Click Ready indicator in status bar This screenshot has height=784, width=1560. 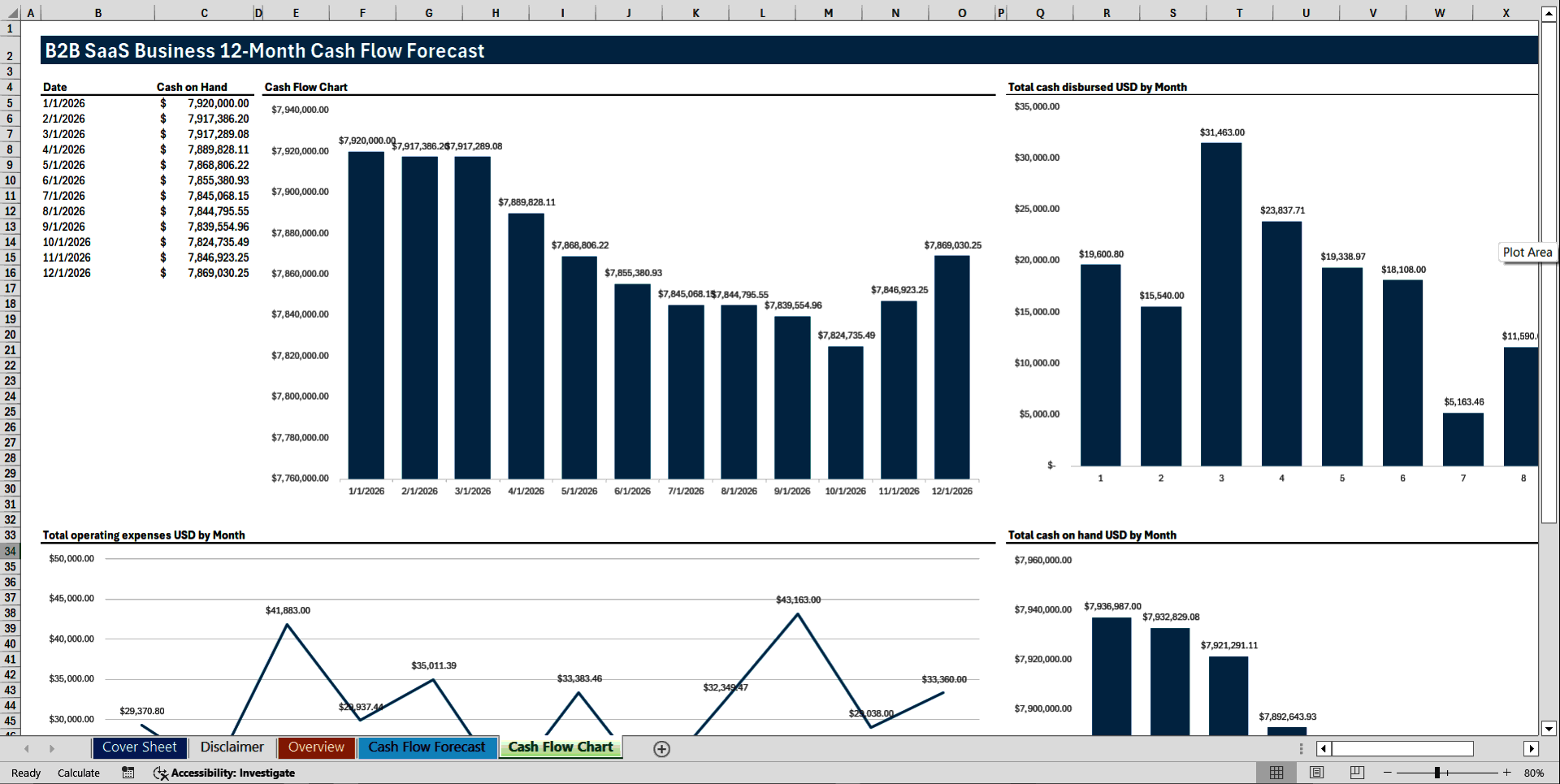25,773
